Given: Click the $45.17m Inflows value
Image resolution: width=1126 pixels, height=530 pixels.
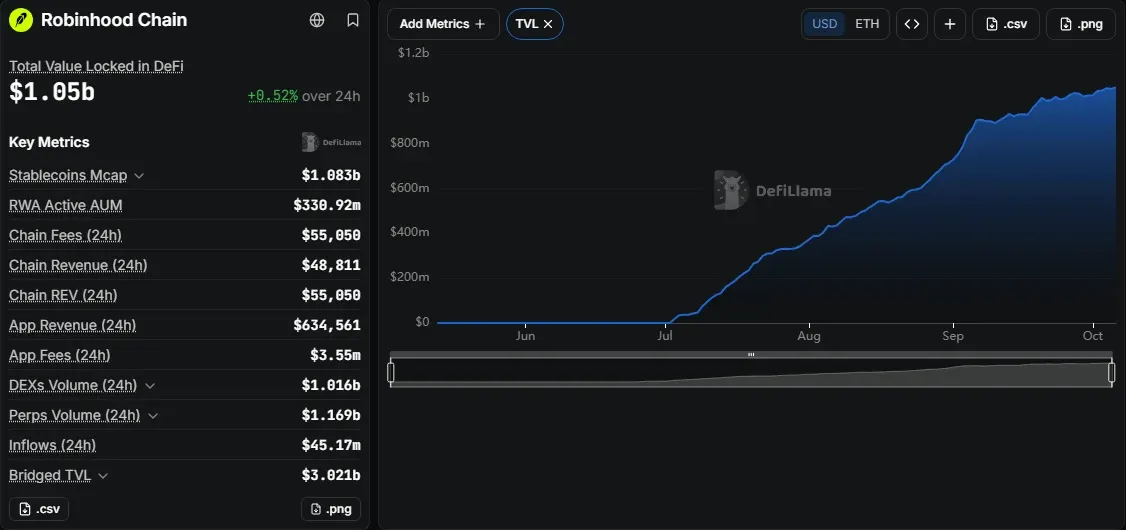Looking at the screenshot, I should point(331,445).
